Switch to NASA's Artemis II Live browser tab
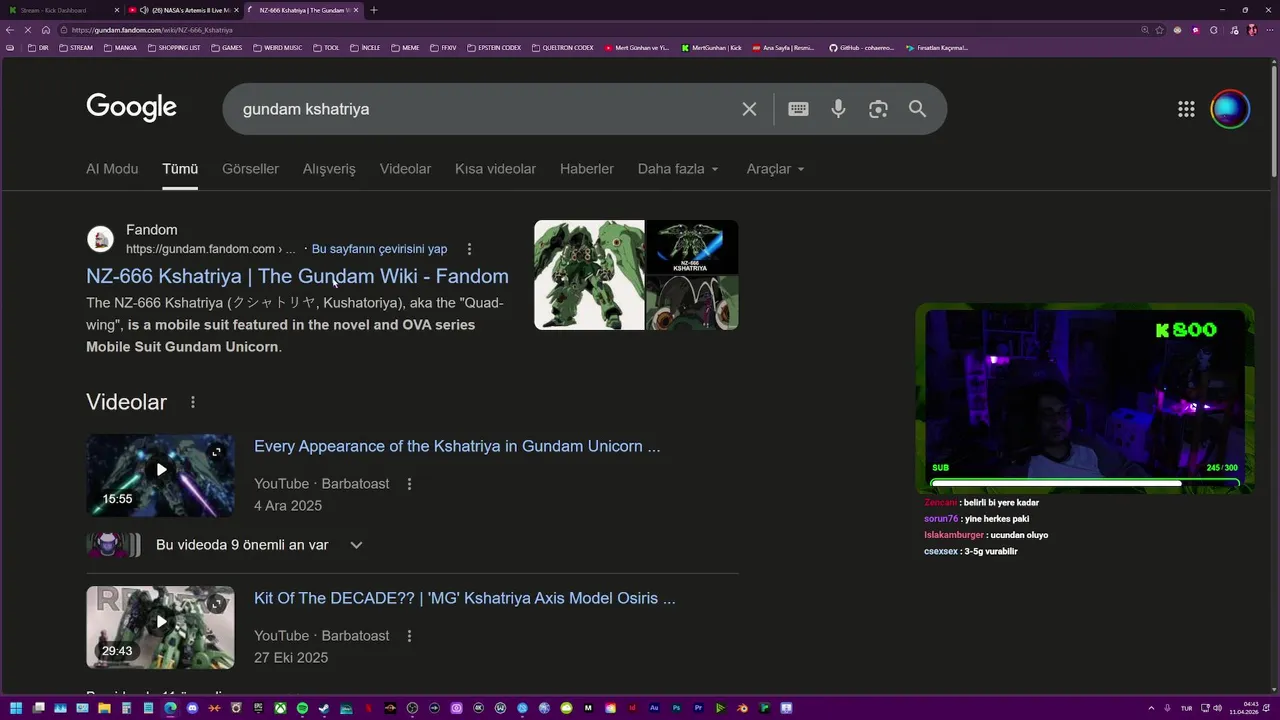Image resolution: width=1280 pixels, height=720 pixels. pyautogui.click(x=185, y=10)
